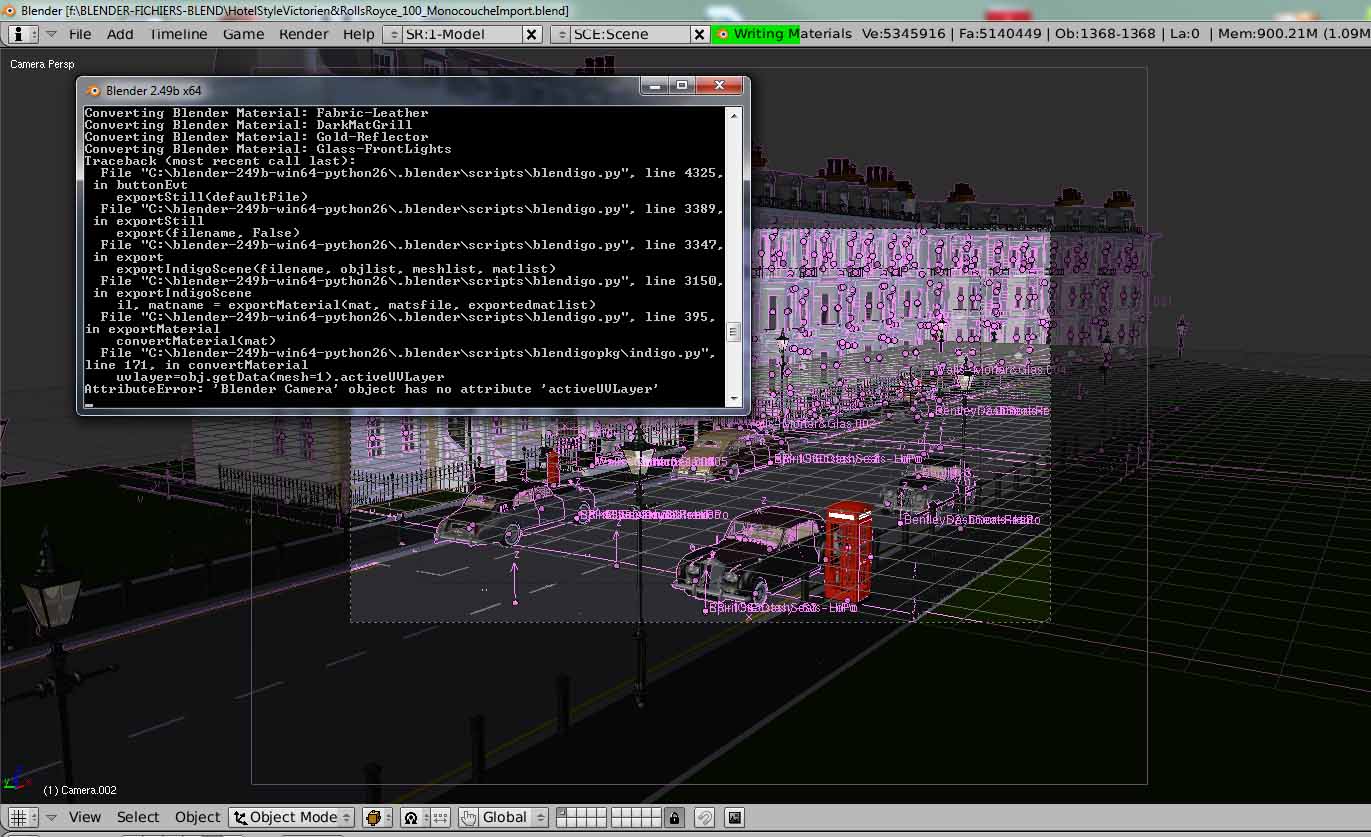The width and height of the screenshot is (1371, 837).
Task: Open the Global orientation dropdown
Action: coord(514,817)
